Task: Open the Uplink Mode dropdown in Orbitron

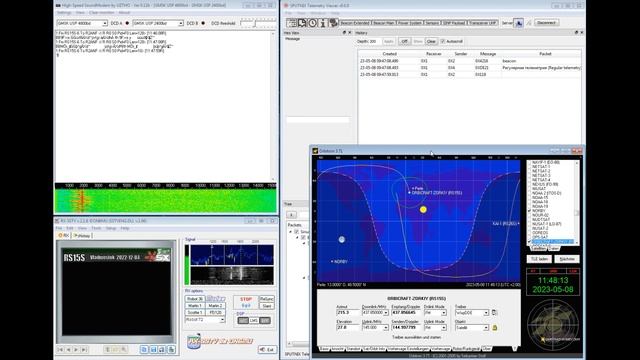Action: tap(444, 327)
